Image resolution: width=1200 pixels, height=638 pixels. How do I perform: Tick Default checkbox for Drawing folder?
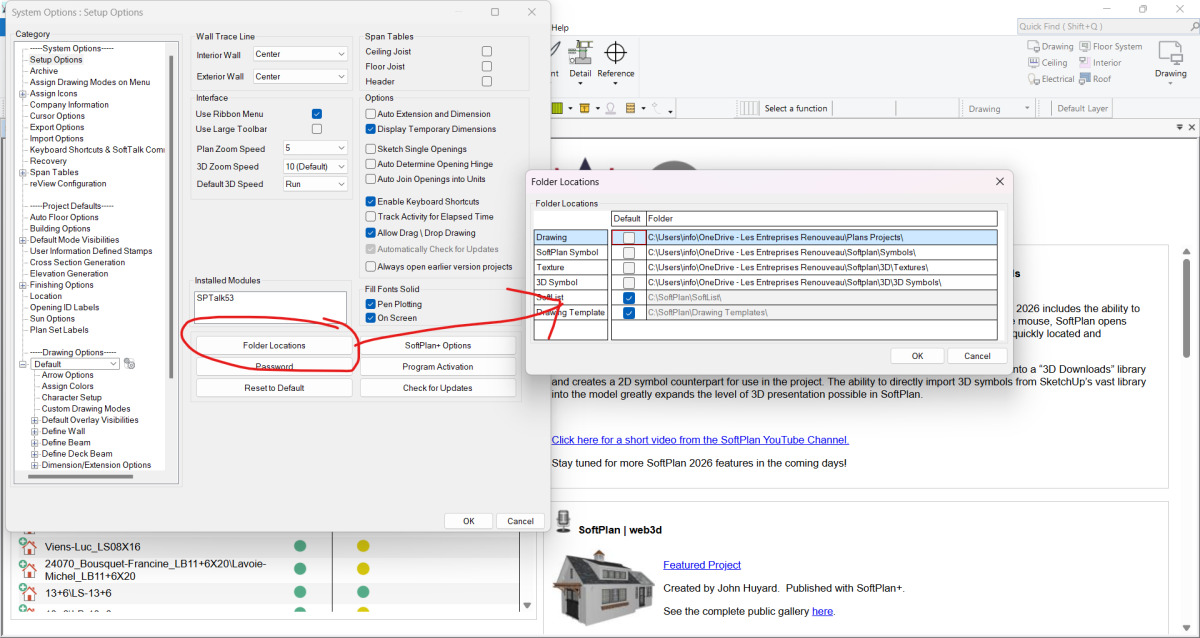click(x=628, y=237)
